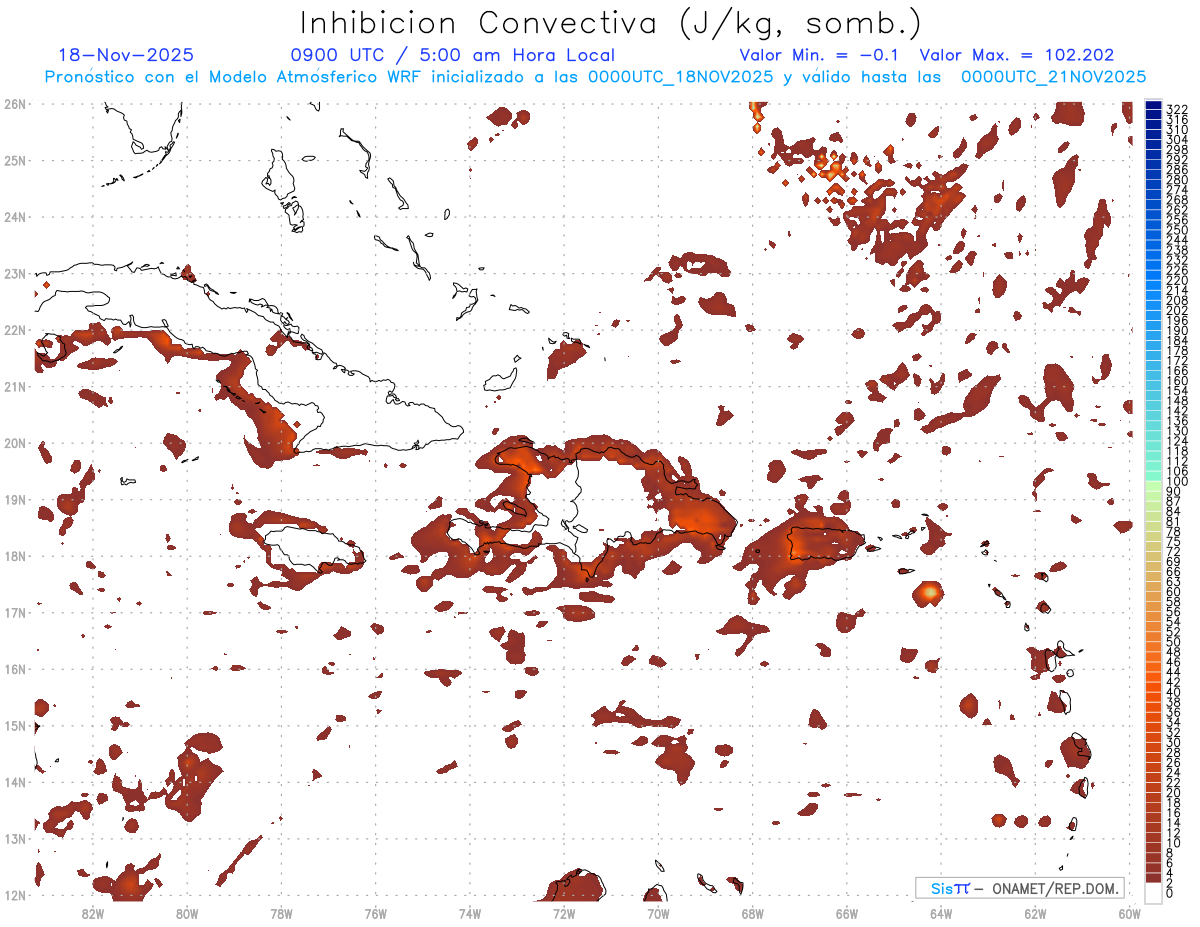The width and height of the screenshot is (1200, 927).
Task: Click the Puerto Rico island outline
Action: point(826,543)
